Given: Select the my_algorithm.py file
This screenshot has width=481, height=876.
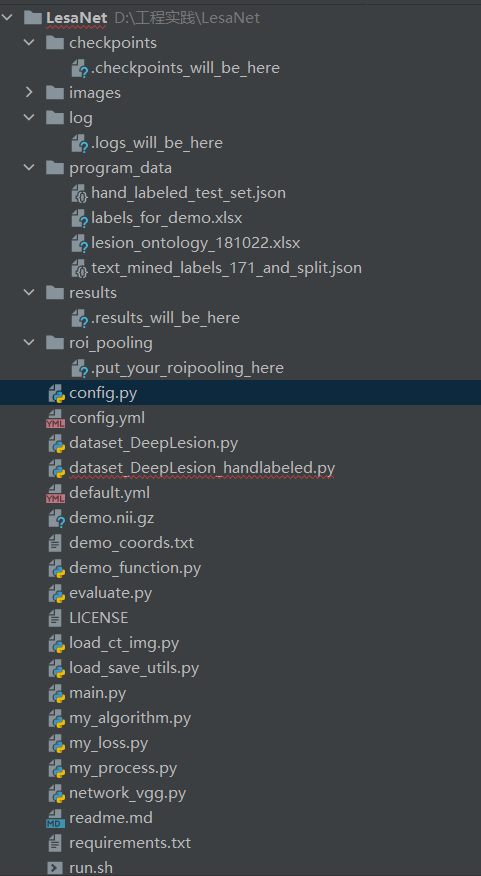Looking at the screenshot, I should click(130, 718).
